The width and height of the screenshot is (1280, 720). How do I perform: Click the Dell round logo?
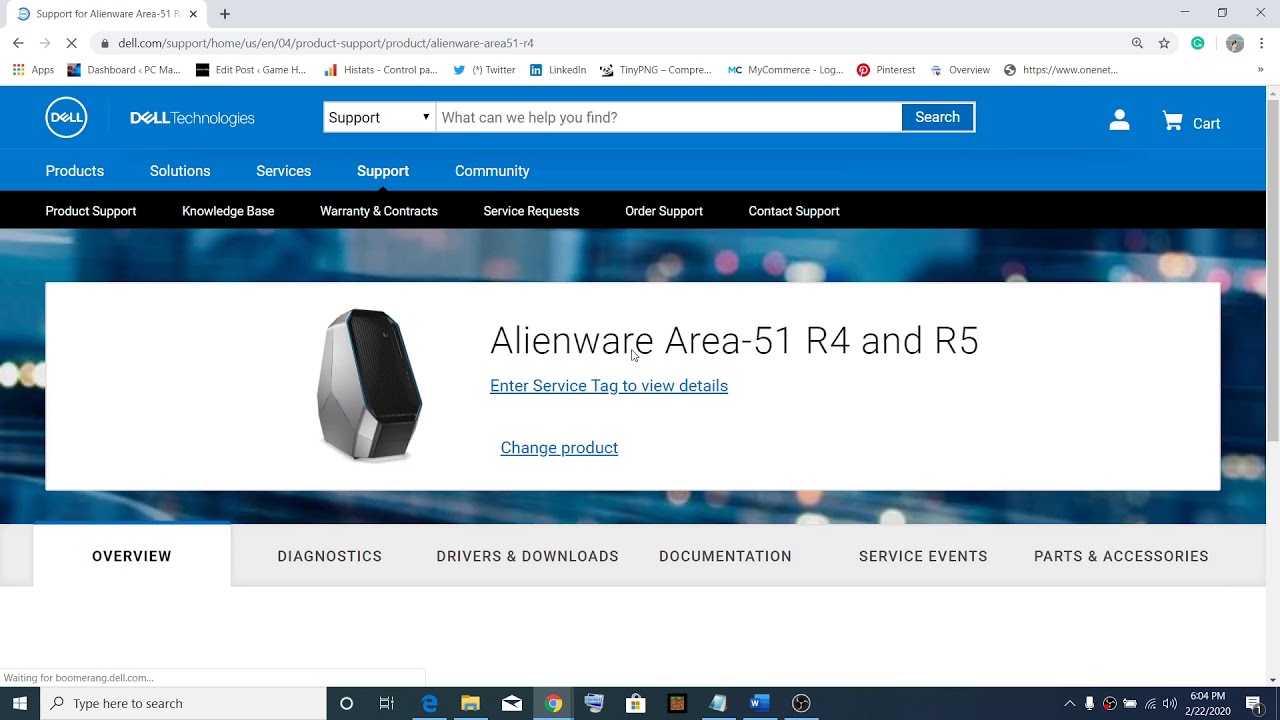[66, 118]
